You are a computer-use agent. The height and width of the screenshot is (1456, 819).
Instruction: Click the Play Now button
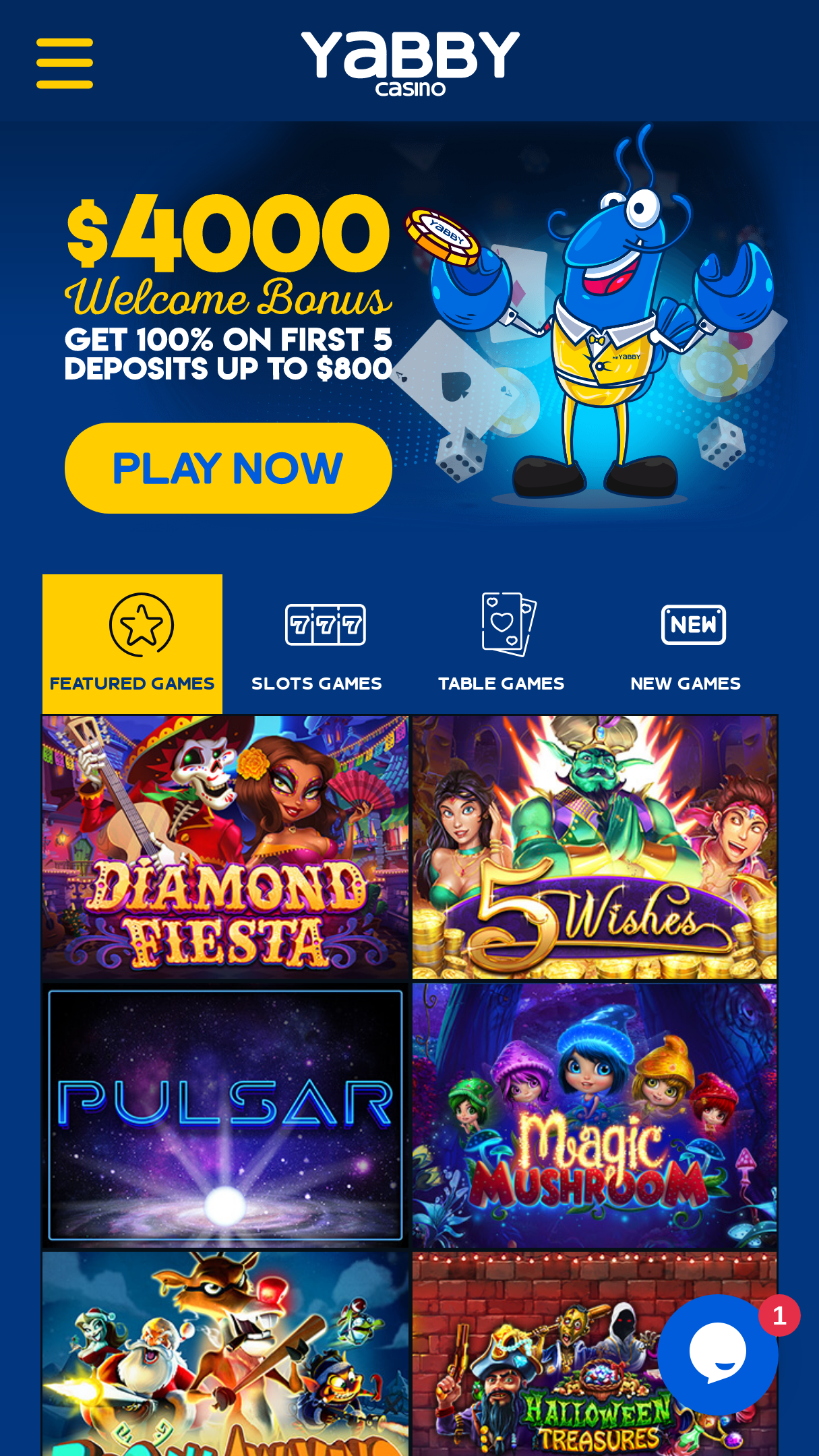pyautogui.click(x=229, y=468)
